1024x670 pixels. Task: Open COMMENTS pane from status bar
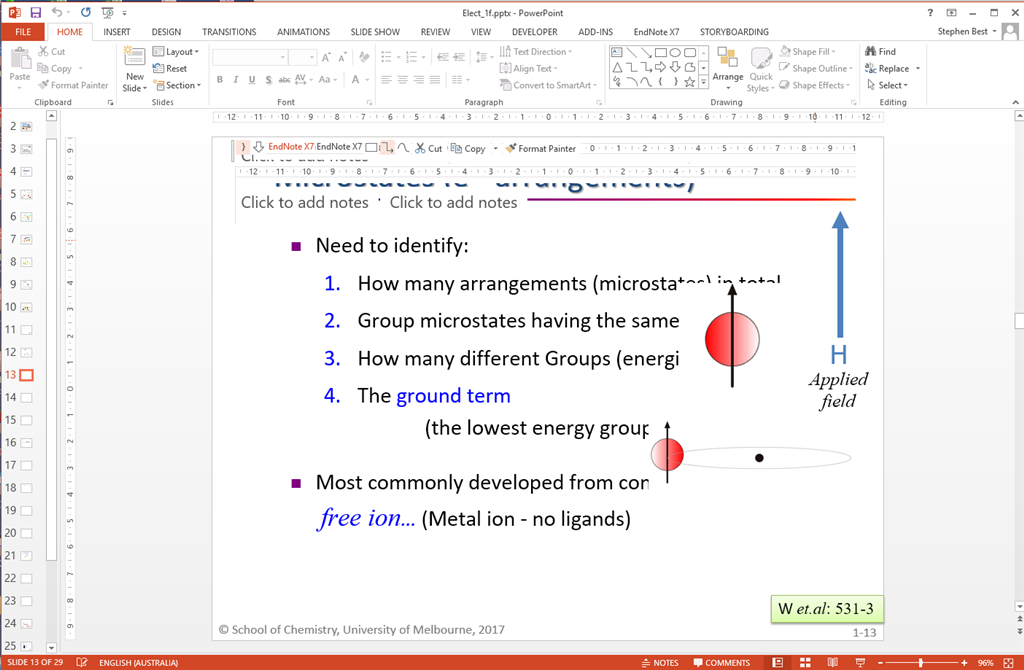(721, 662)
